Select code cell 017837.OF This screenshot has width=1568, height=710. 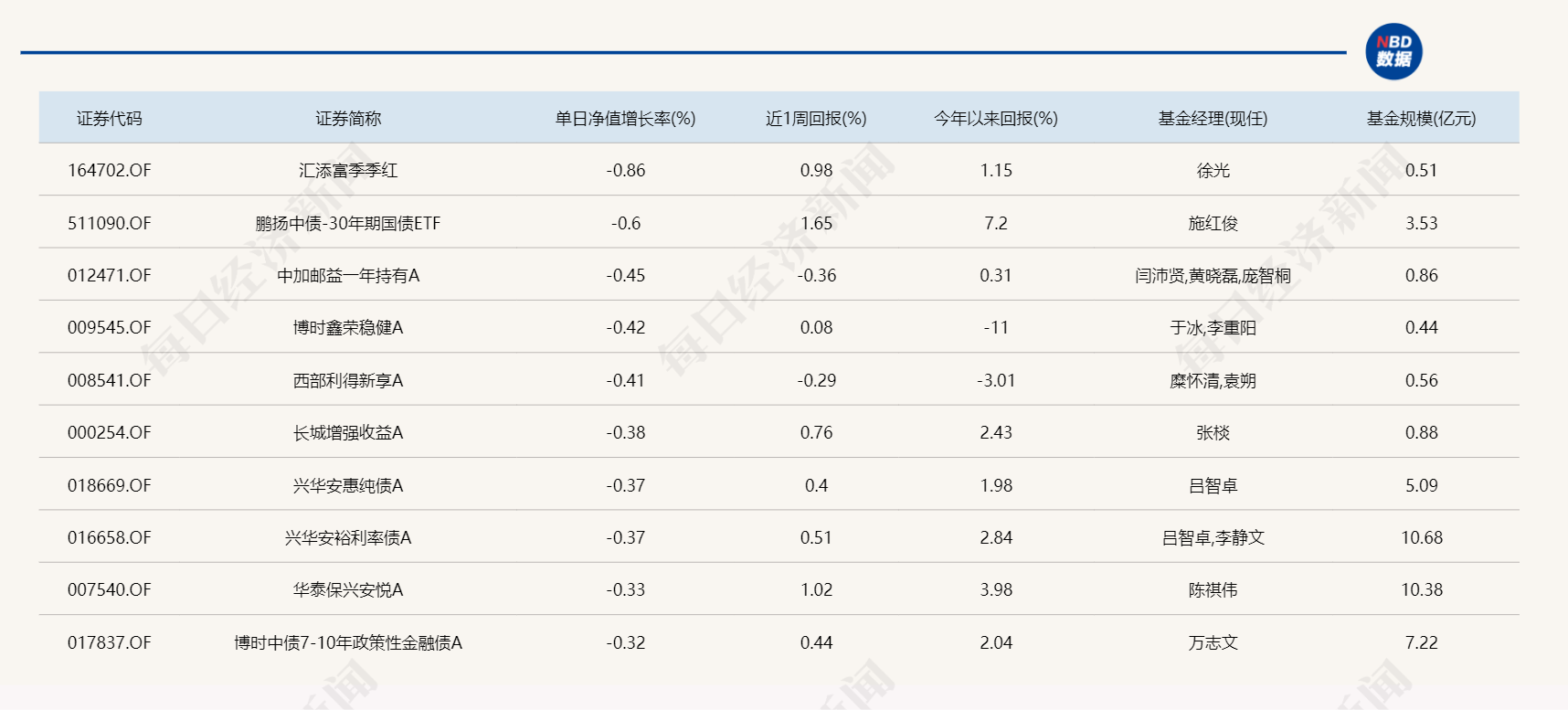(x=110, y=642)
